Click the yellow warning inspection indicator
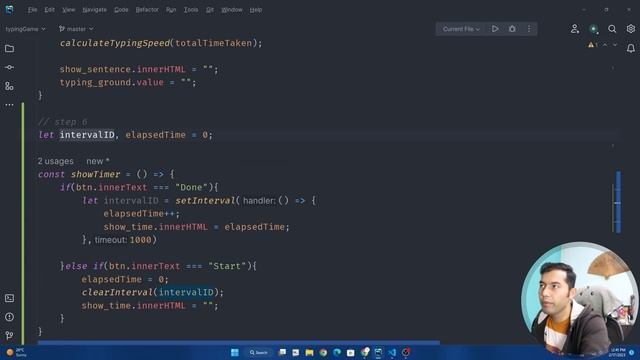640x360 pixels. click(593, 45)
